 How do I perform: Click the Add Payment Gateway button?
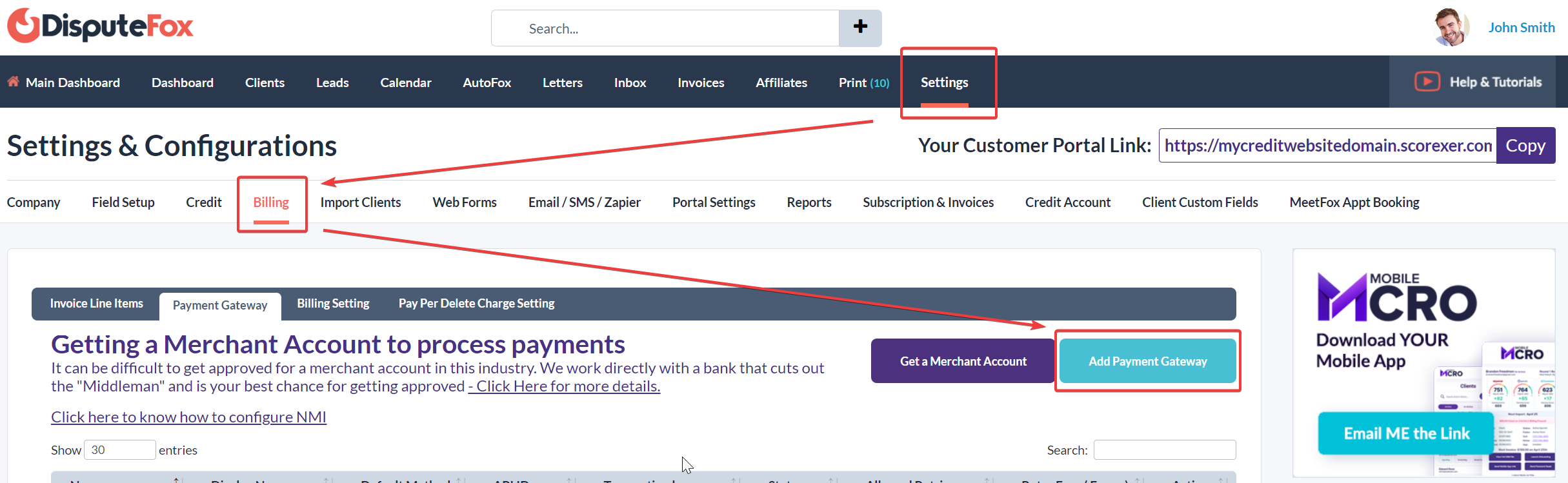[x=1147, y=361]
